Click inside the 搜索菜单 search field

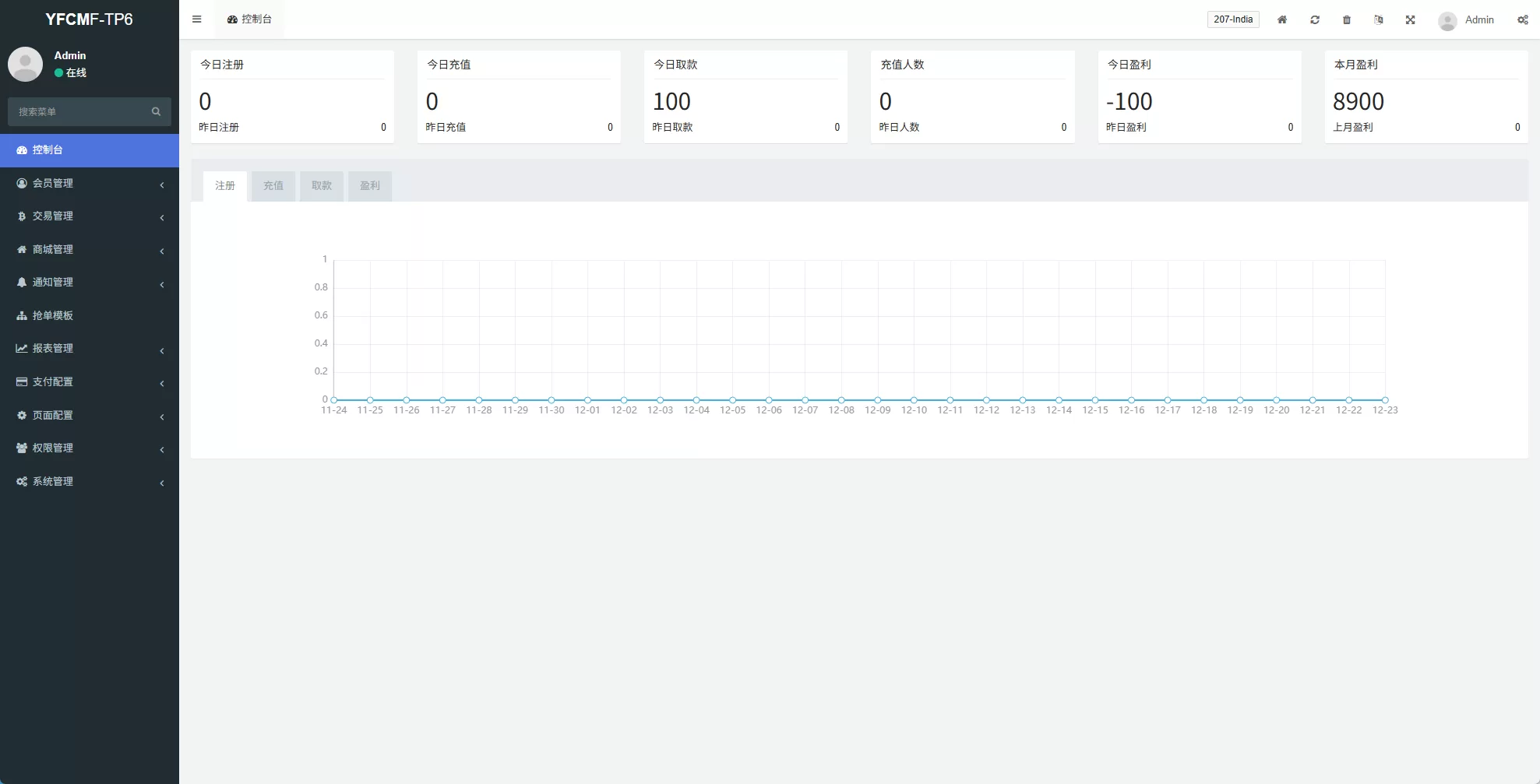click(x=78, y=111)
